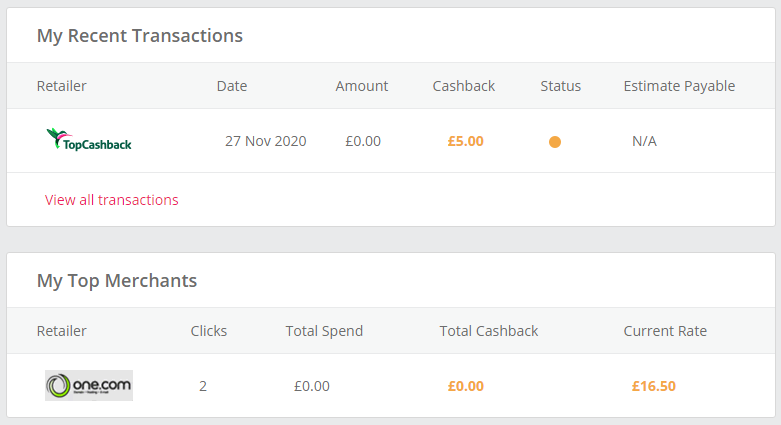
Task: Click the N/A estimate payable value
Action: coord(644,141)
